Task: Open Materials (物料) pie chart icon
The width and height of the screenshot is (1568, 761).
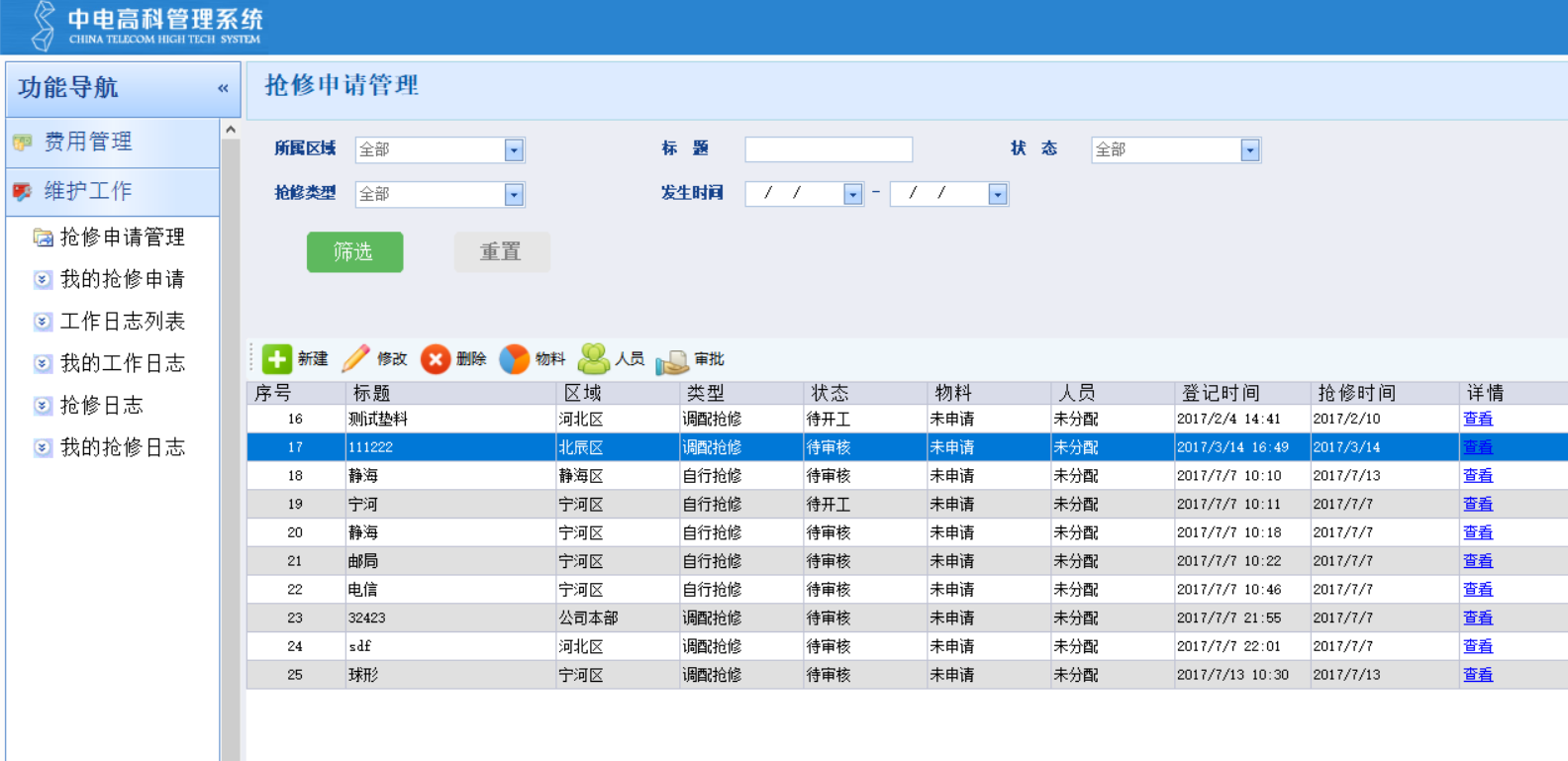Action: 514,359
